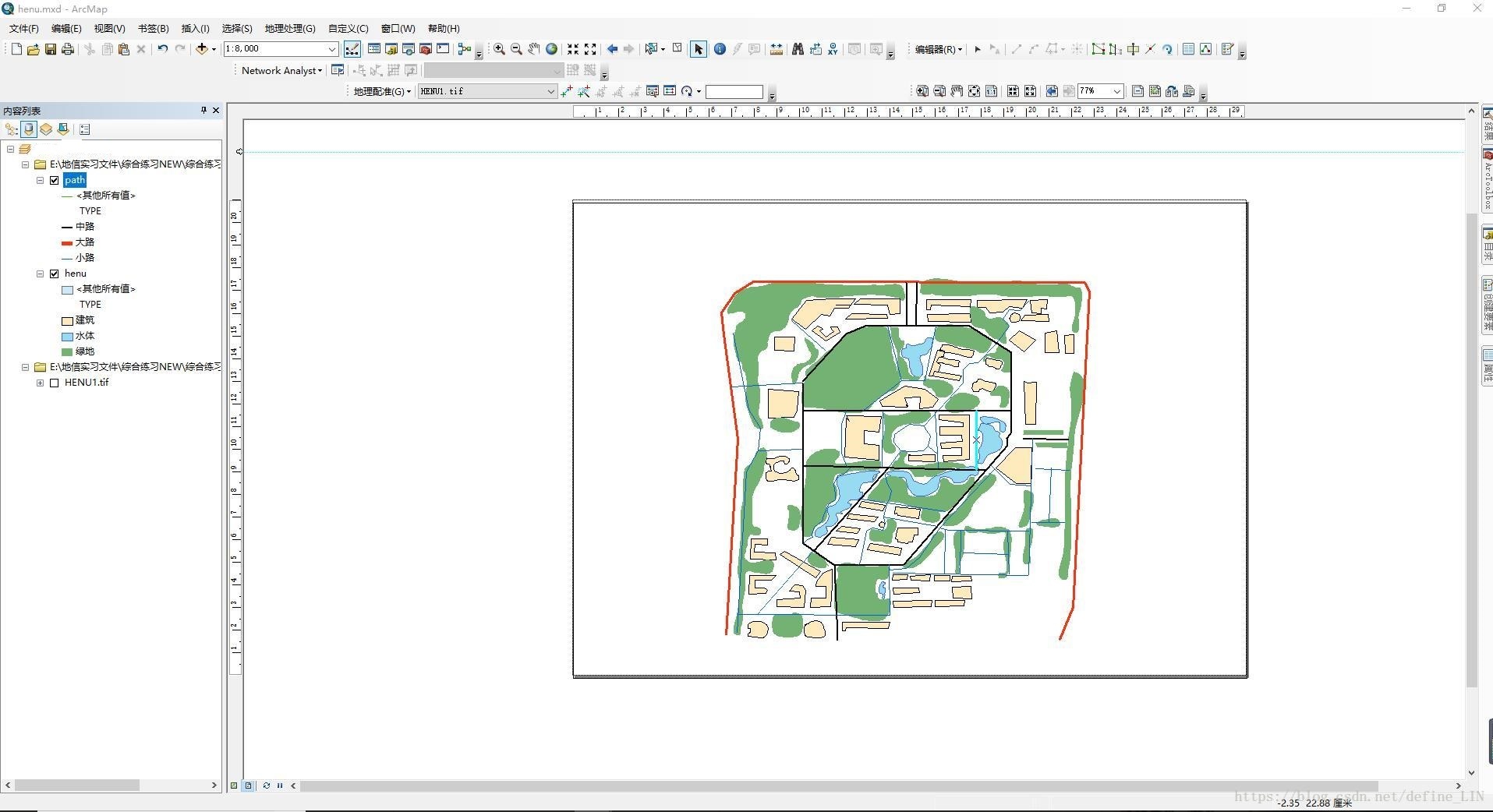Switch to List By Visibility view
The height and width of the screenshot is (812, 1493).
[46, 129]
